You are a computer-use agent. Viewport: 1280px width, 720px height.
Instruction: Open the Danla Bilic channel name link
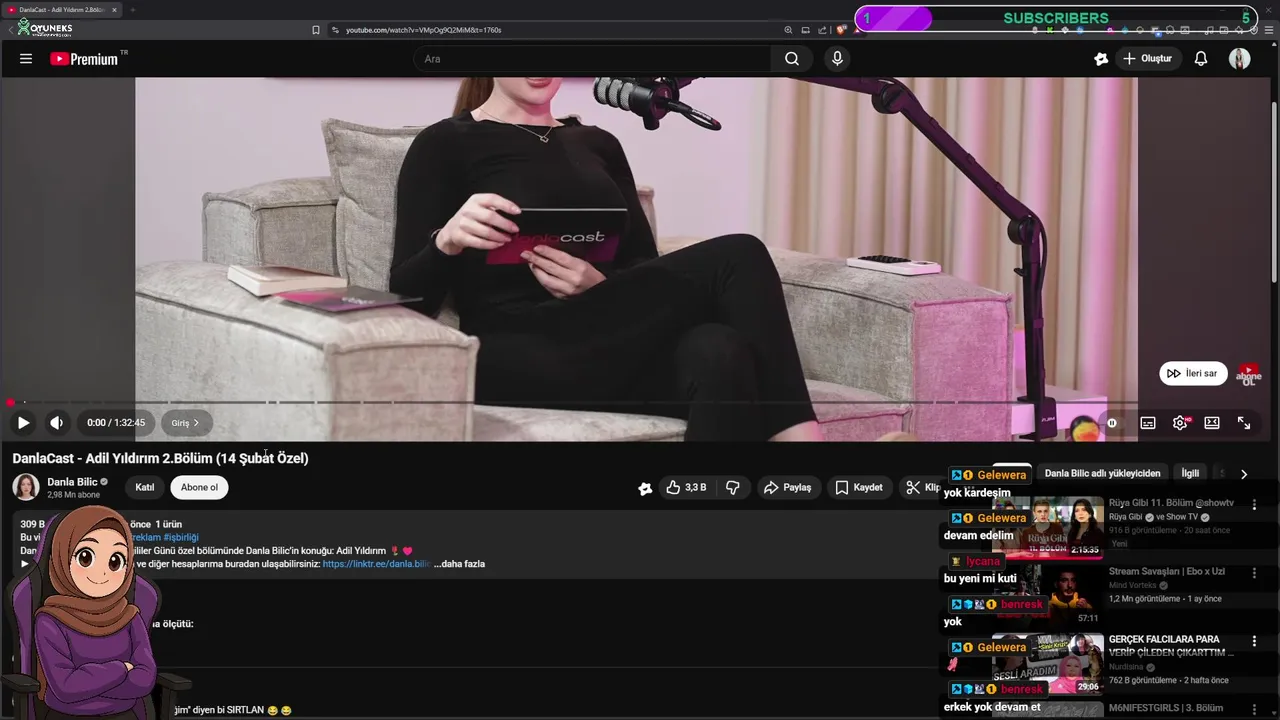point(72,482)
